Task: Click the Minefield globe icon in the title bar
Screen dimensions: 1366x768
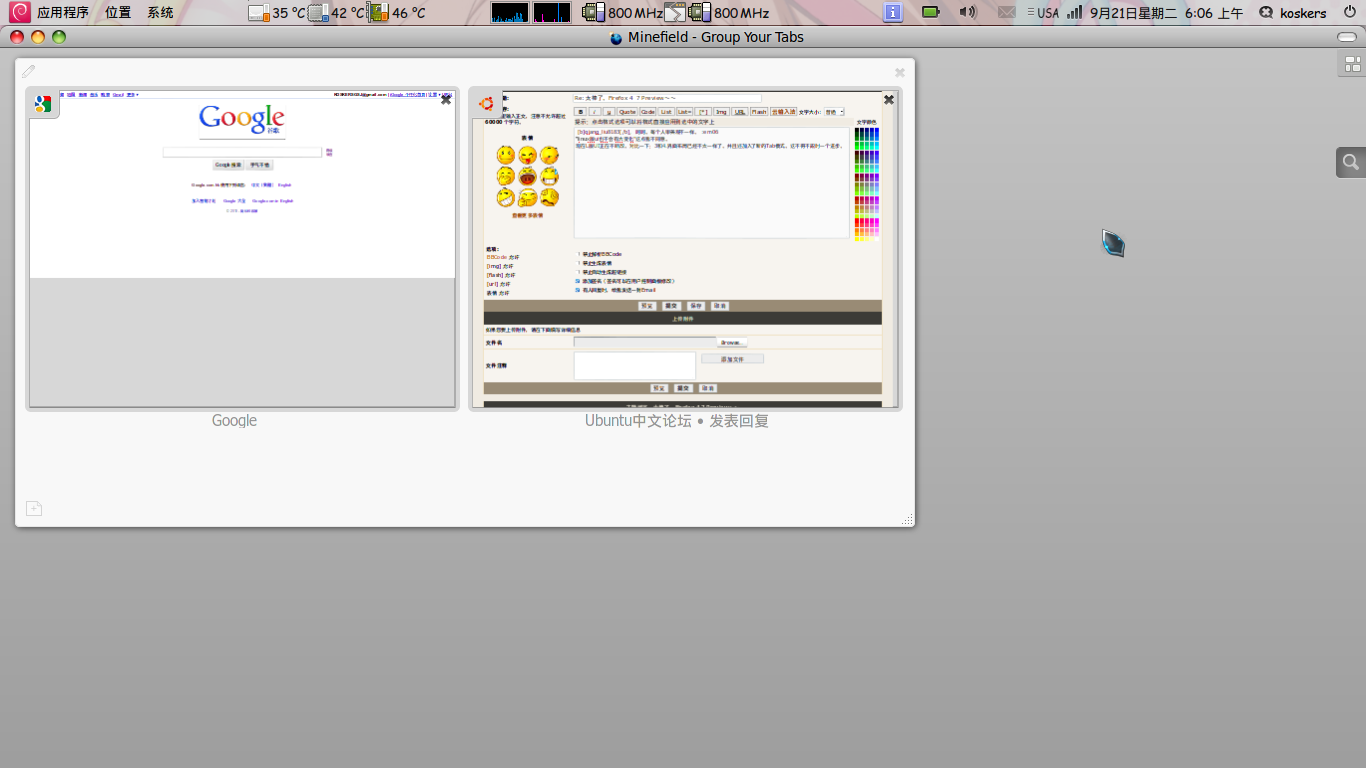Action: point(616,38)
